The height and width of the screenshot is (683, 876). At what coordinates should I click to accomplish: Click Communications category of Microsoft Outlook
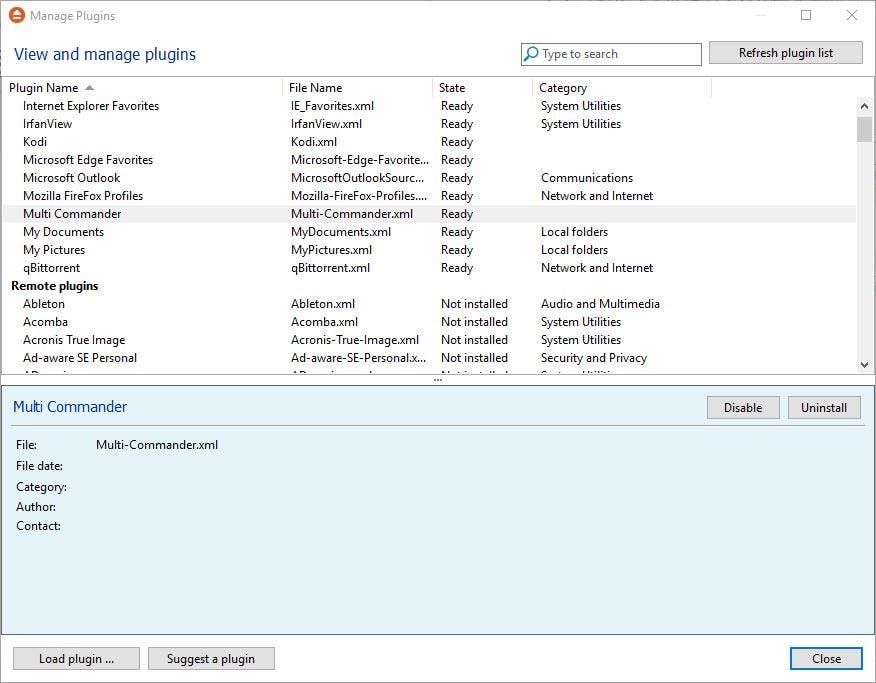(587, 178)
